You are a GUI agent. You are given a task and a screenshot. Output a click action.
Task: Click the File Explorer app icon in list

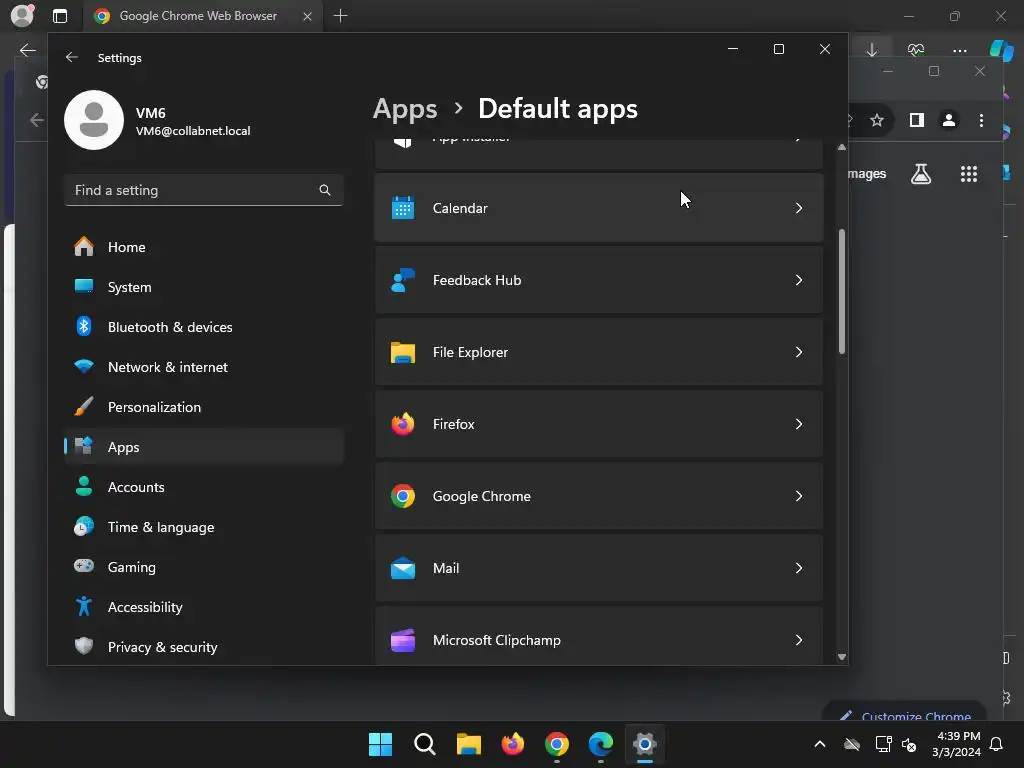click(x=403, y=352)
